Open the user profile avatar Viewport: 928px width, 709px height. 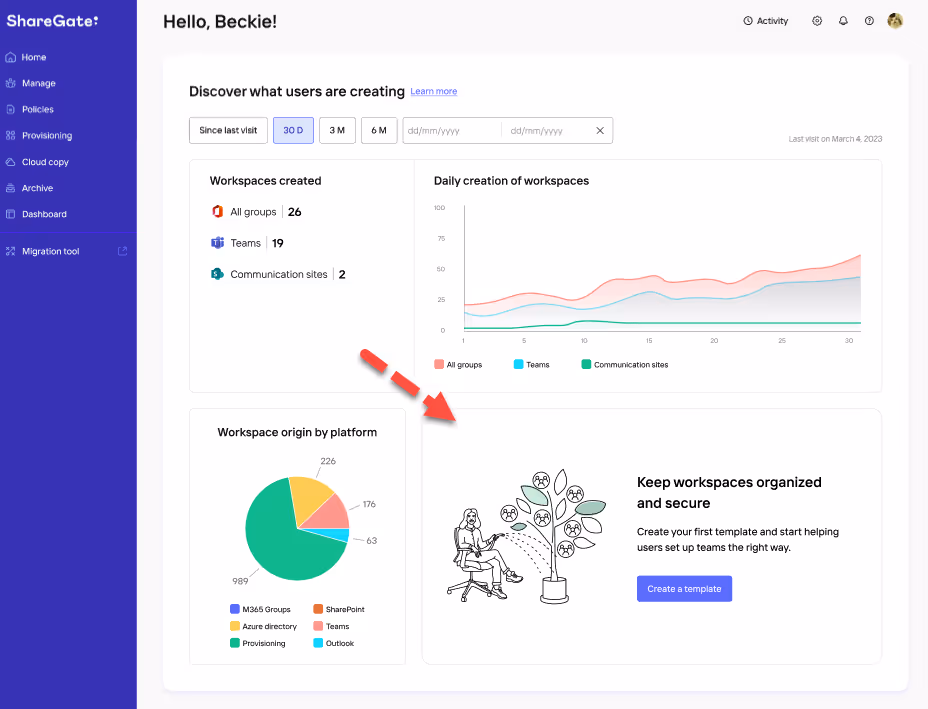895,21
